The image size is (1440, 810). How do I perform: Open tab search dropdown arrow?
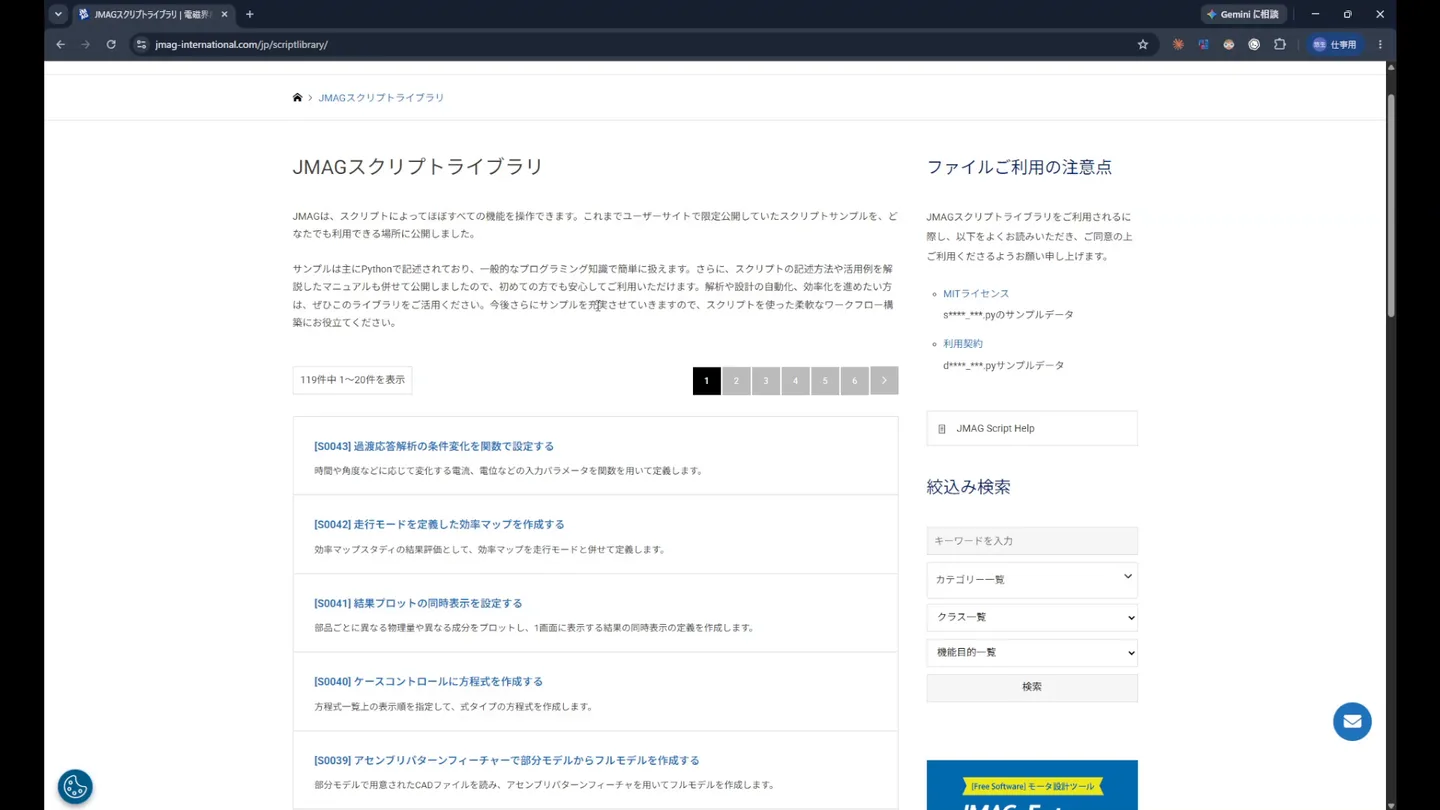pyautogui.click(x=58, y=15)
